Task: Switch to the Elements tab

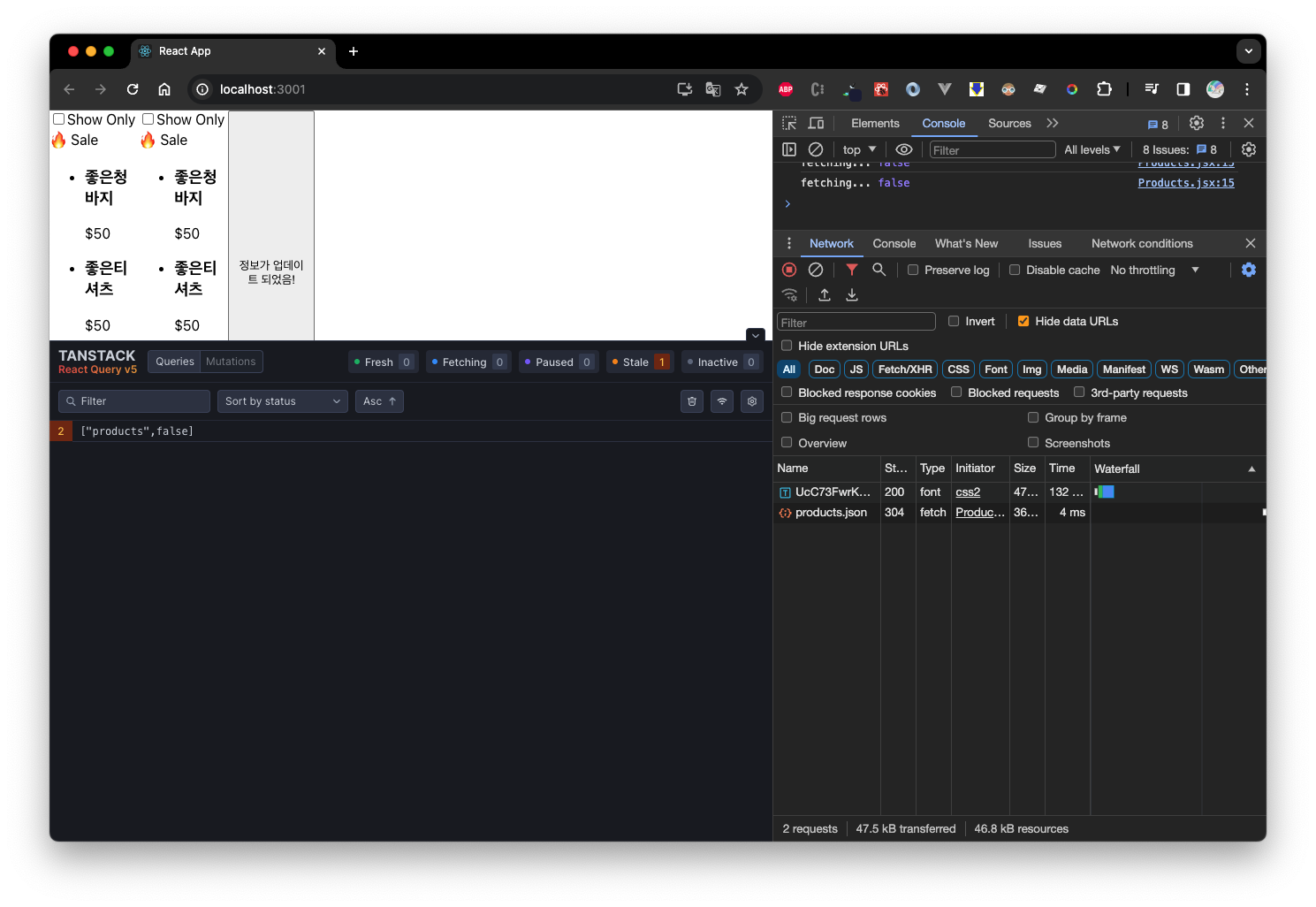Action: pos(875,124)
